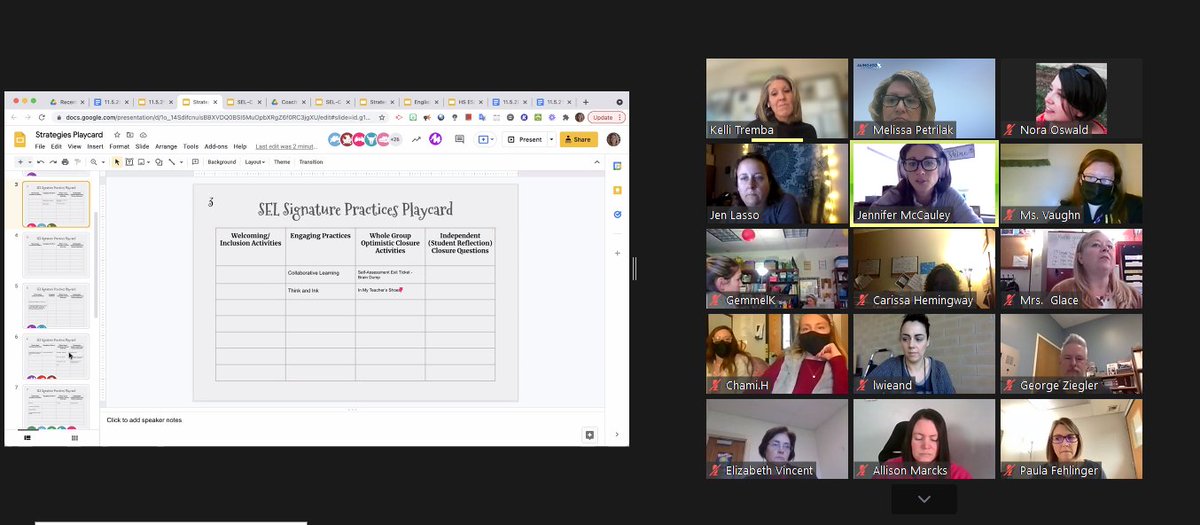This screenshot has width=1200, height=525.
Task: Open the activity dashboard trend icon
Action: (x=416, y=139)
